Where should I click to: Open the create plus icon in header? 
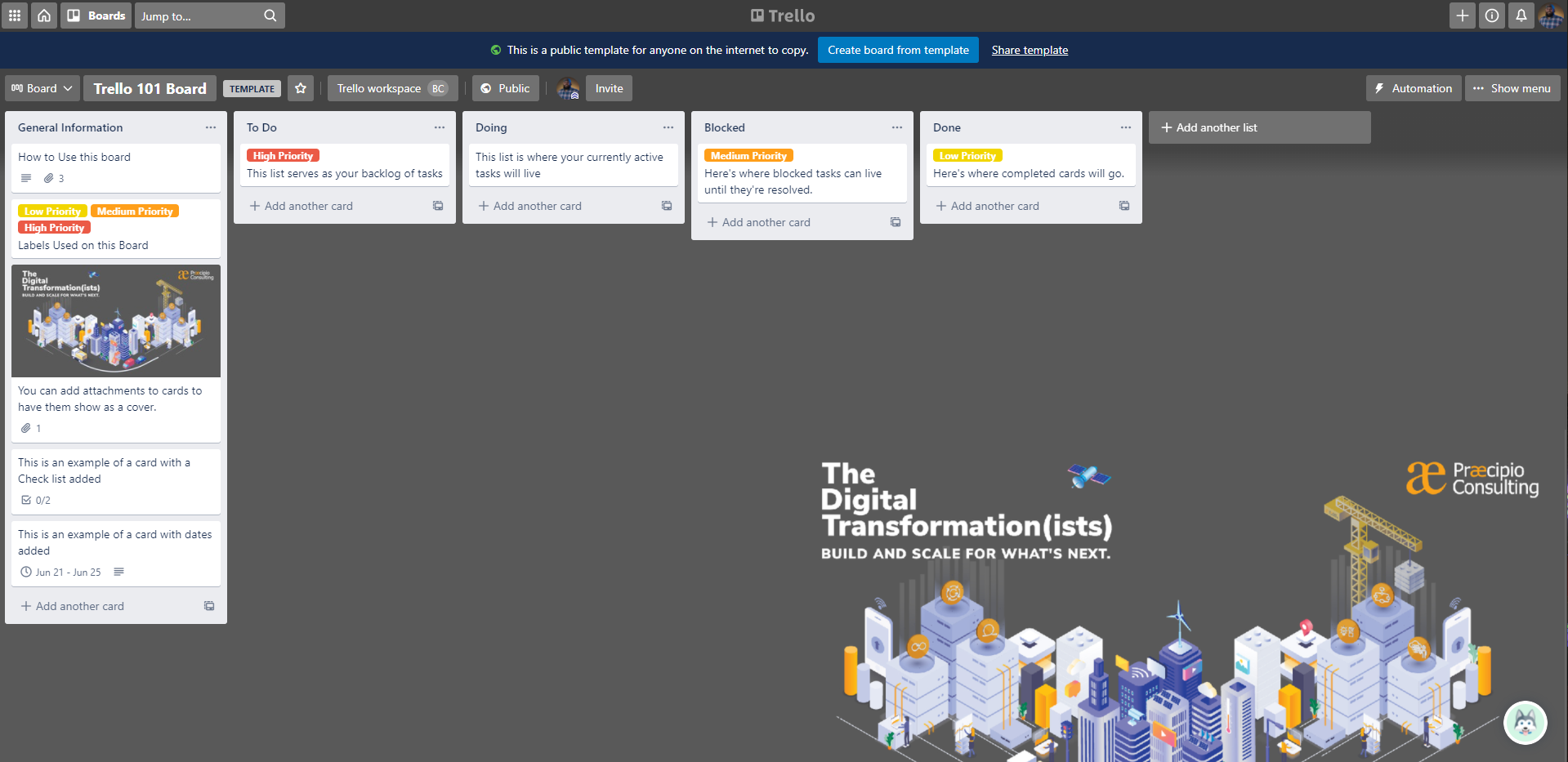tap(1463, 16)
